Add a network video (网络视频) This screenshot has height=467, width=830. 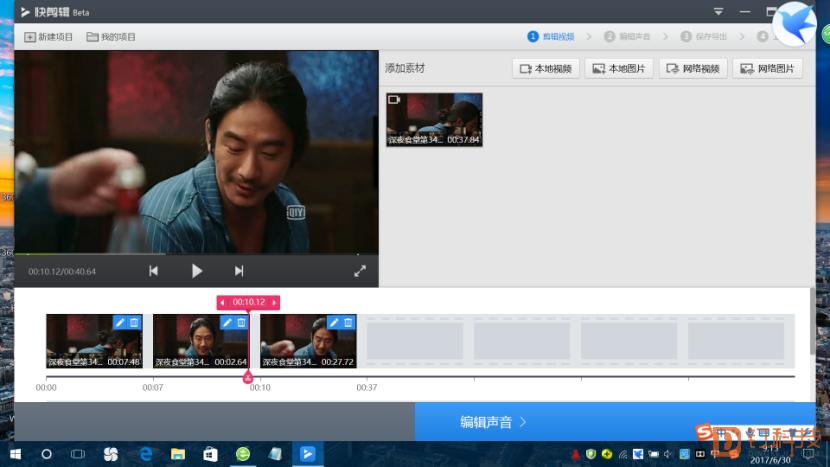coord(693,69)
